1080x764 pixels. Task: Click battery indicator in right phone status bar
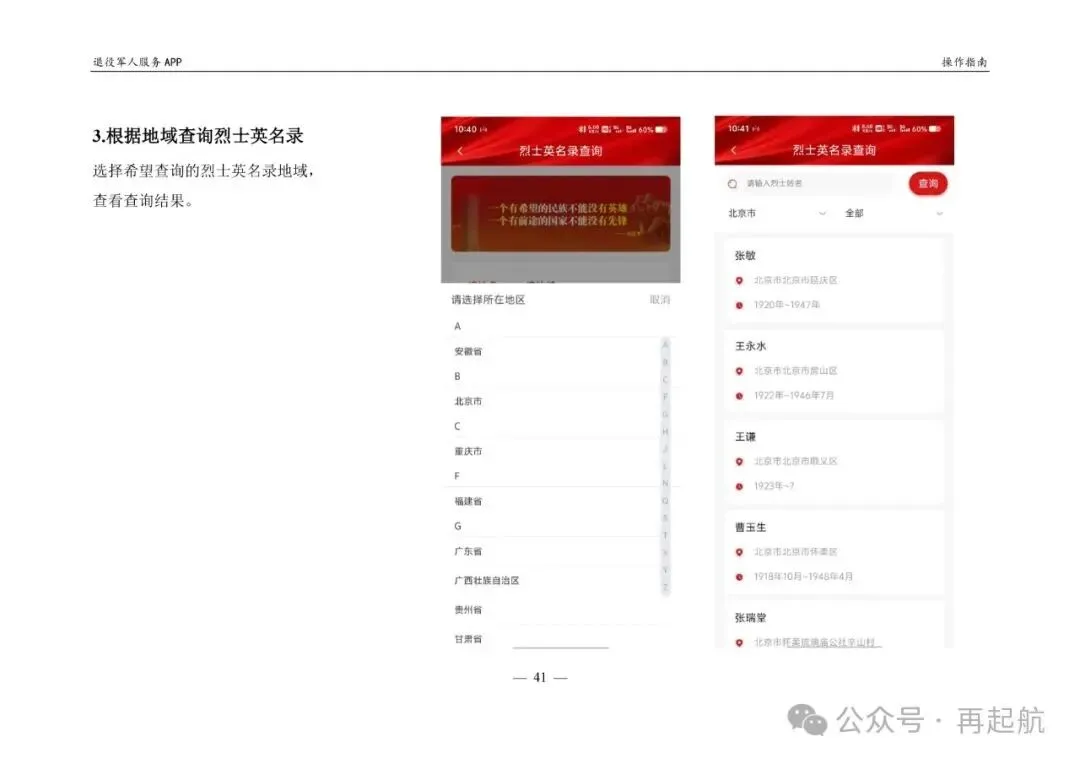935,129
